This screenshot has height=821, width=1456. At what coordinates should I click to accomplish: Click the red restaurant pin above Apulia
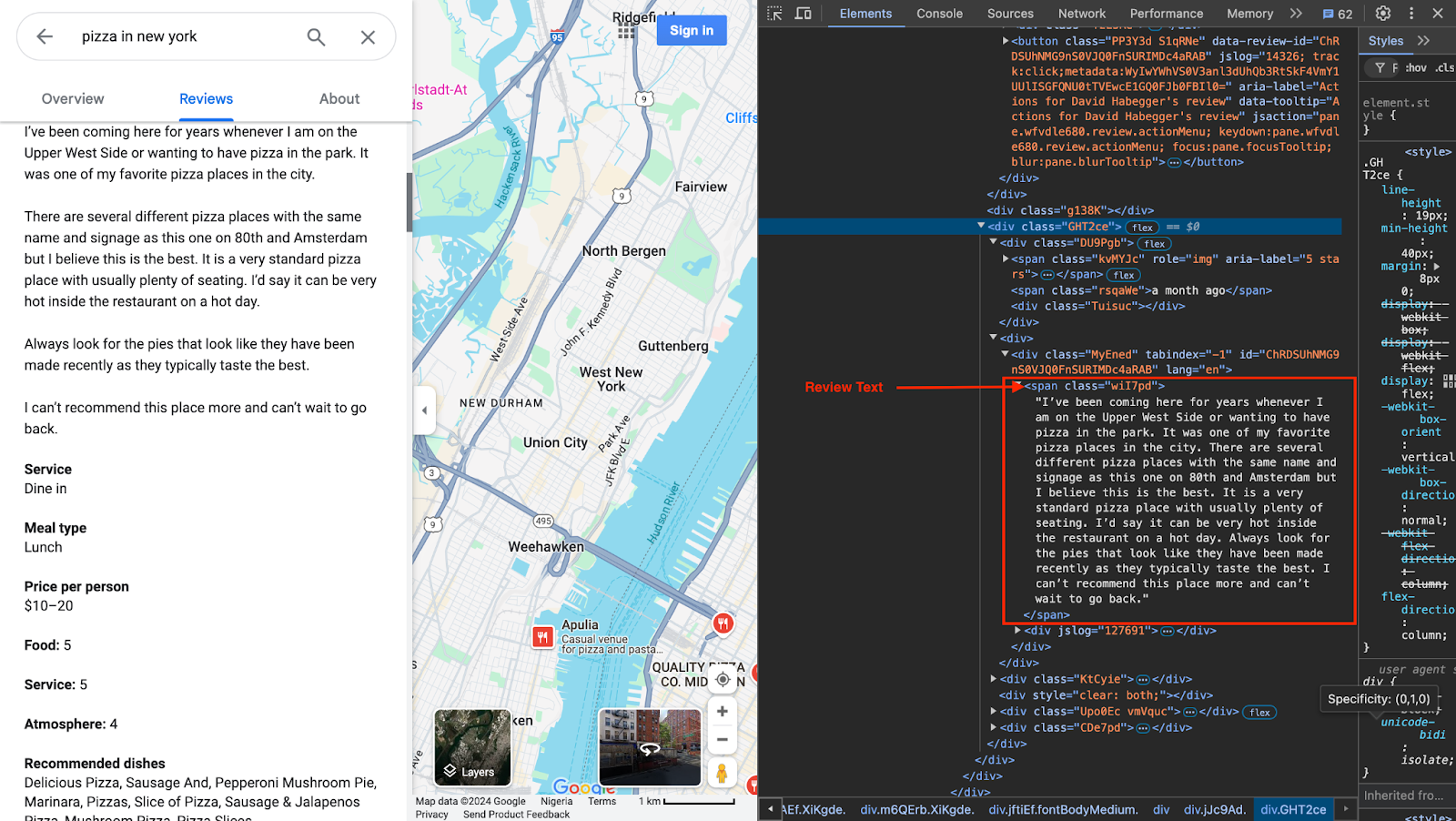click(x=723, y=623)
